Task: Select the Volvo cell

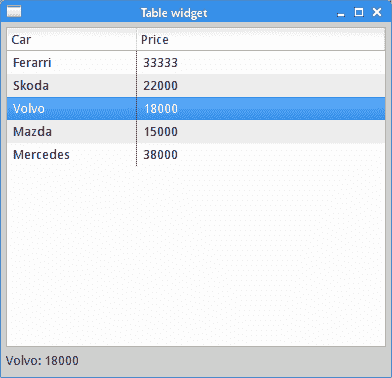Action: [x=72, y=109]
